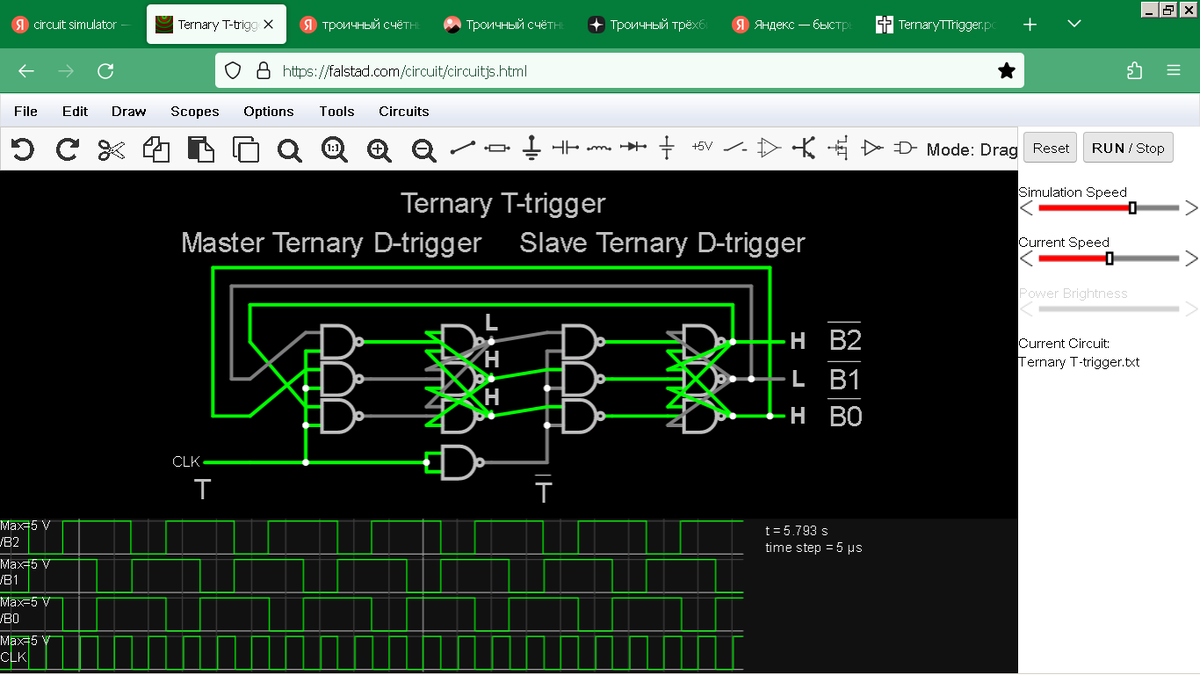Viewport: 1200px width, 675px height.
Task: Click the Ternary T-trigger title text
Action: (x=503, y=204)
